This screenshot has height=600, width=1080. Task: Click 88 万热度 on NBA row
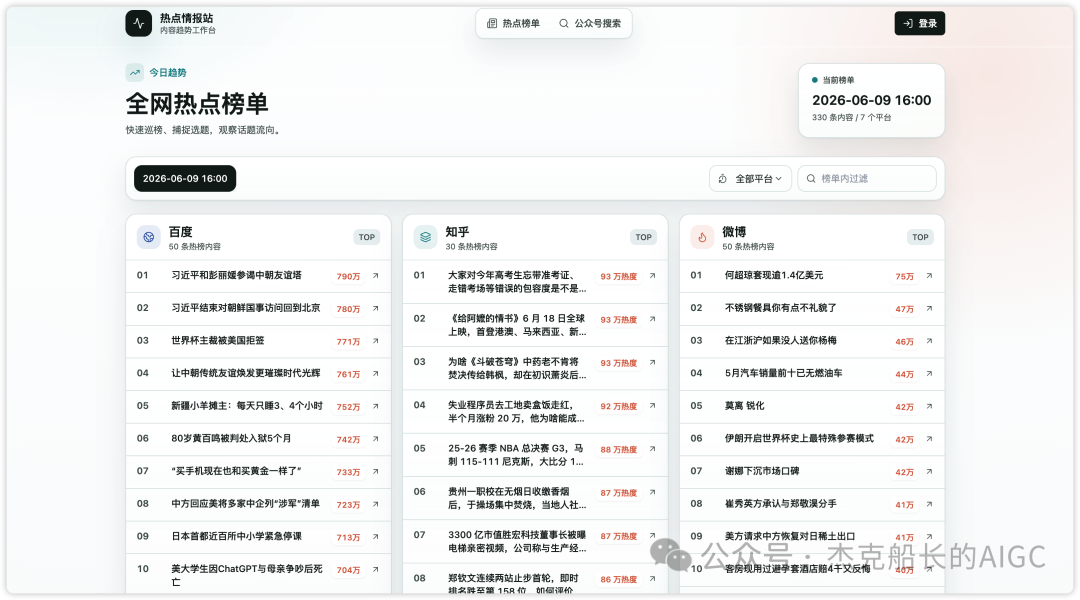tap(619, 449)
